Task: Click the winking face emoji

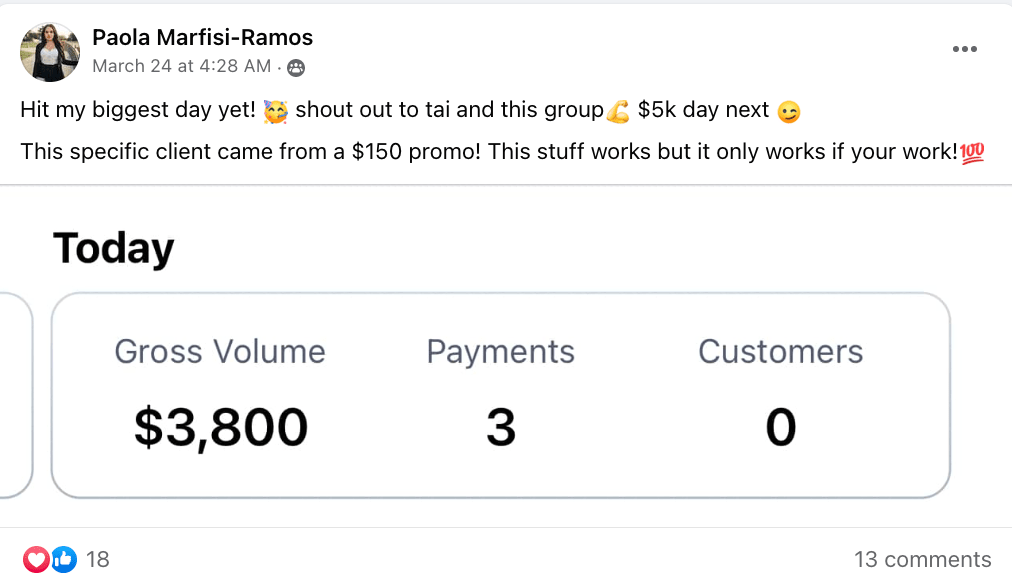Action: coord(789,112)
